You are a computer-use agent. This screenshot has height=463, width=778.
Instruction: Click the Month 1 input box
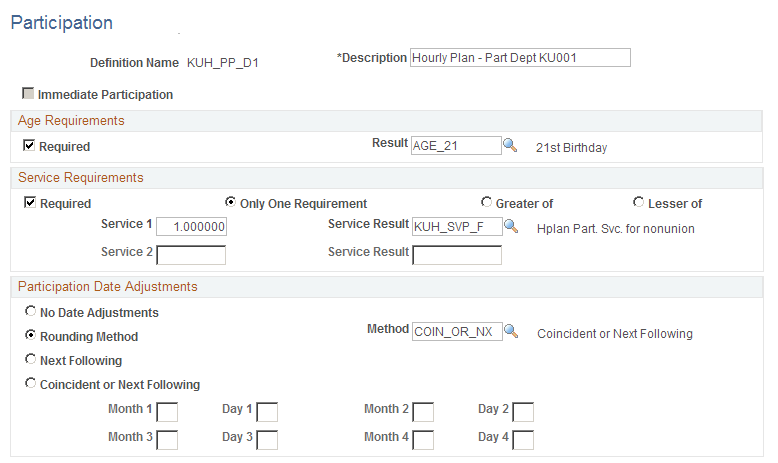coord(167,412)
